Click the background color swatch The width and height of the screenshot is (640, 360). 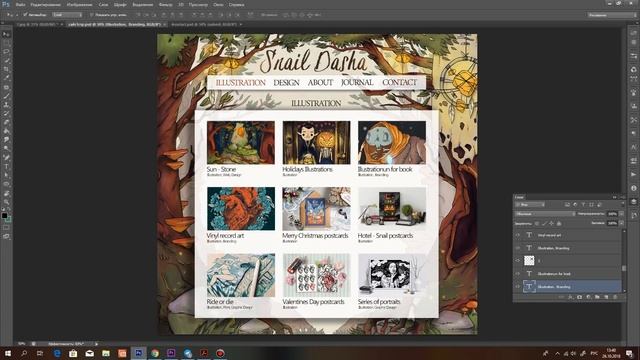click(x=8, y=219)
